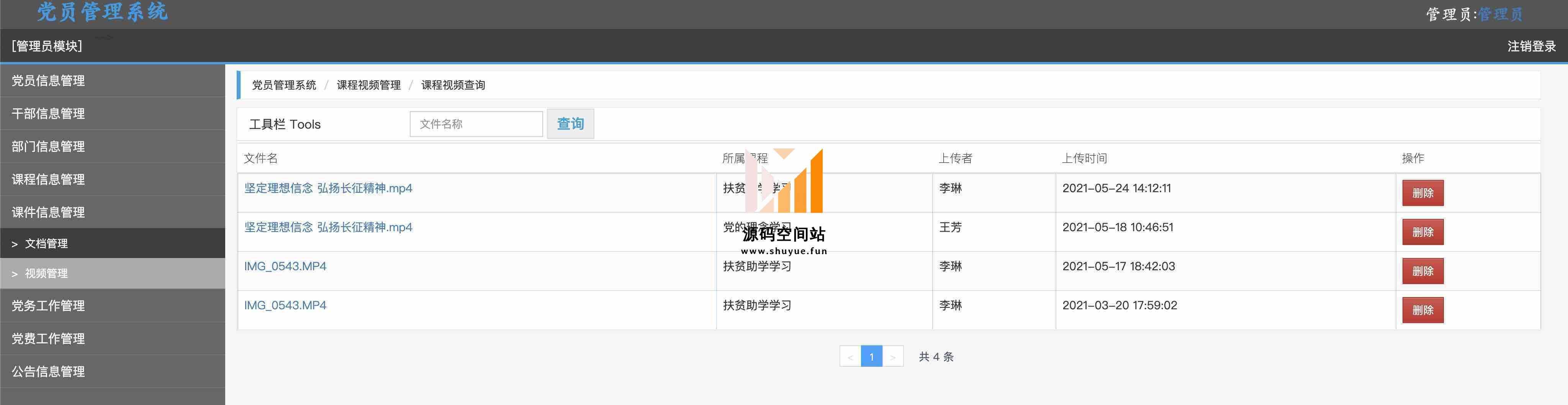Click the 课程视频管理 breadcrumb

click(368, 85)
